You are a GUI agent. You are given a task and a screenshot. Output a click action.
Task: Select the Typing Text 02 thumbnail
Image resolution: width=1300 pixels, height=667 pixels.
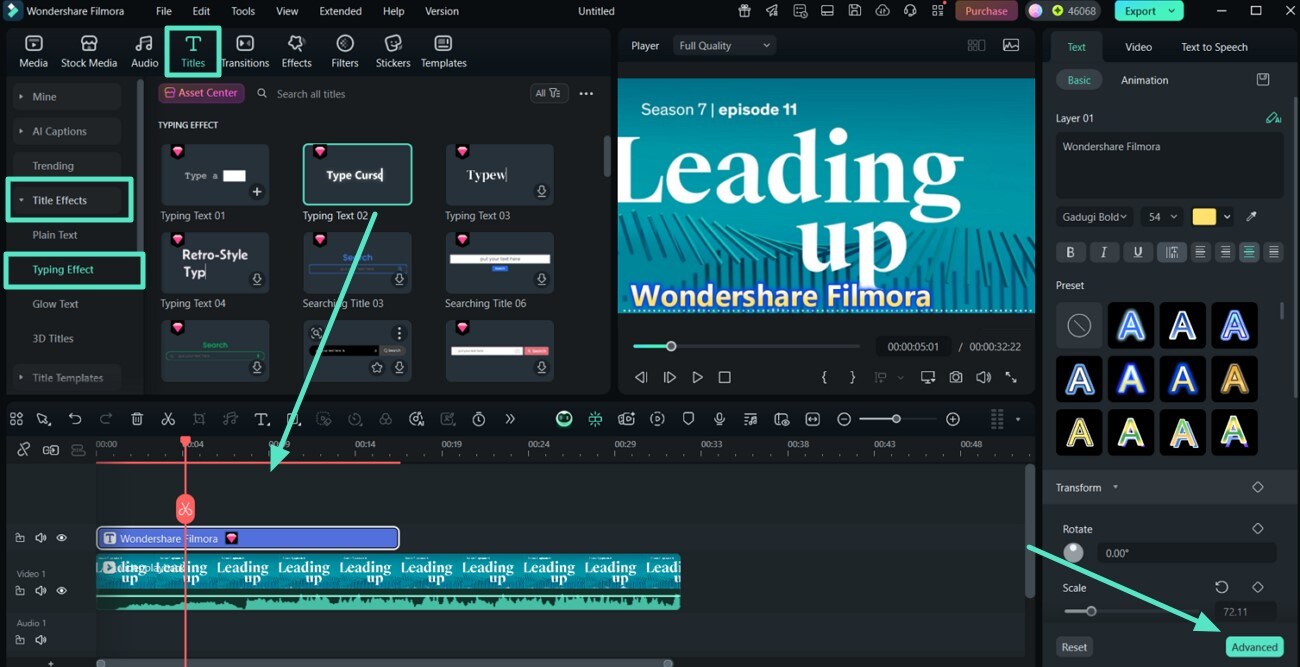click(x=357, y=175)
